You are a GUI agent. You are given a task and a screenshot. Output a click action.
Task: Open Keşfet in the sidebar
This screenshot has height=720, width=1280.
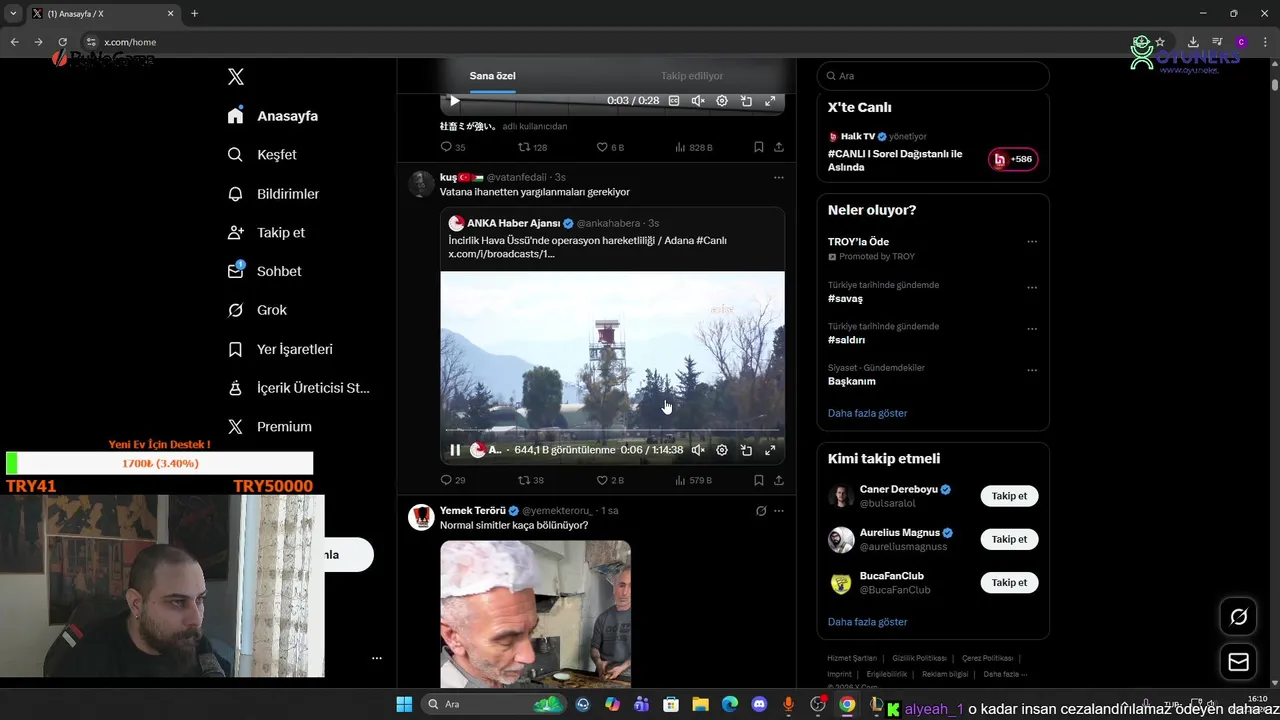point(262,155)
